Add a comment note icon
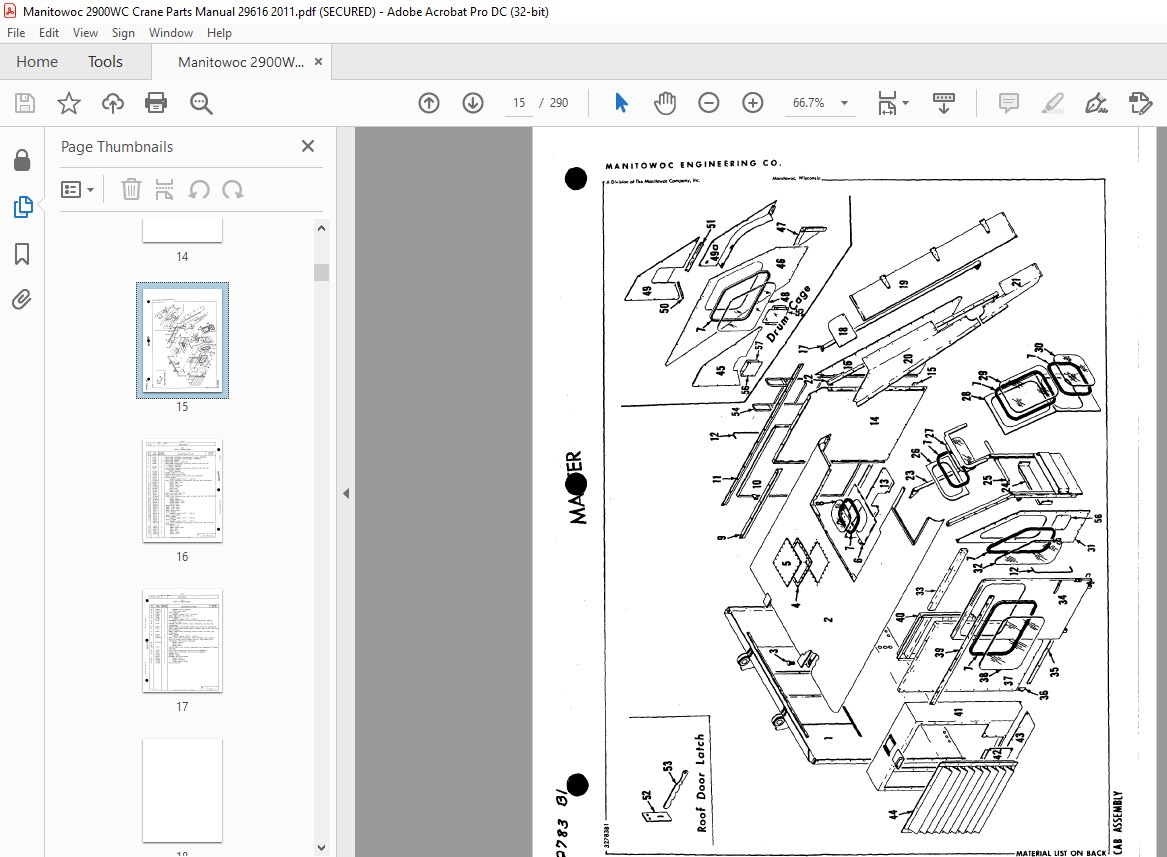 pos(1008,103)
